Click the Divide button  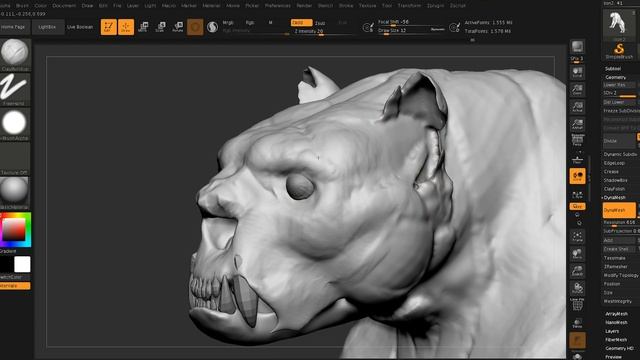619,141
